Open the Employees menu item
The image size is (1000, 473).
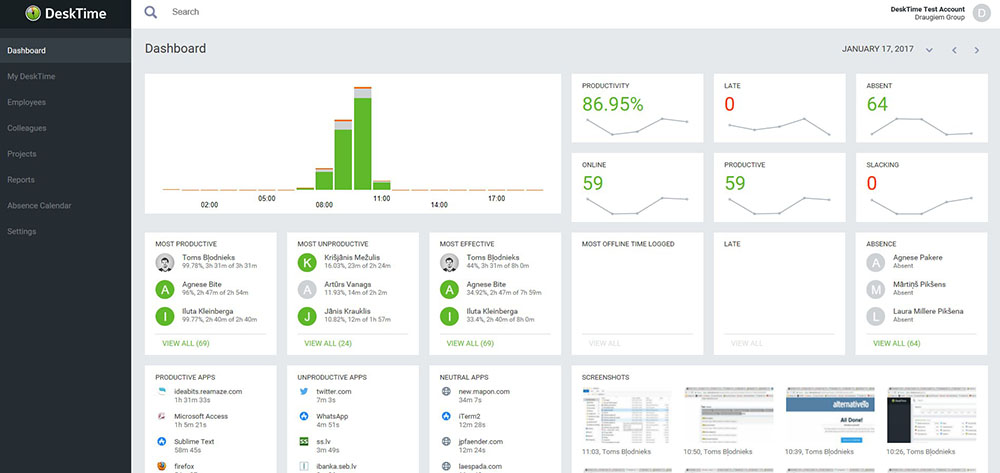click(x=26, y=102)
